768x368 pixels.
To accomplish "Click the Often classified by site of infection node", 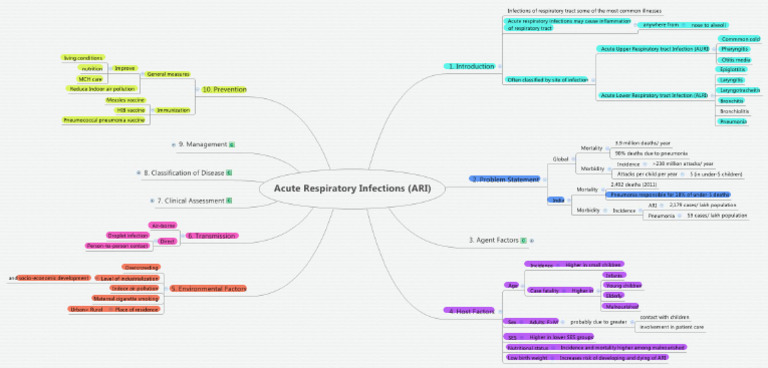I will click(547, 79).
